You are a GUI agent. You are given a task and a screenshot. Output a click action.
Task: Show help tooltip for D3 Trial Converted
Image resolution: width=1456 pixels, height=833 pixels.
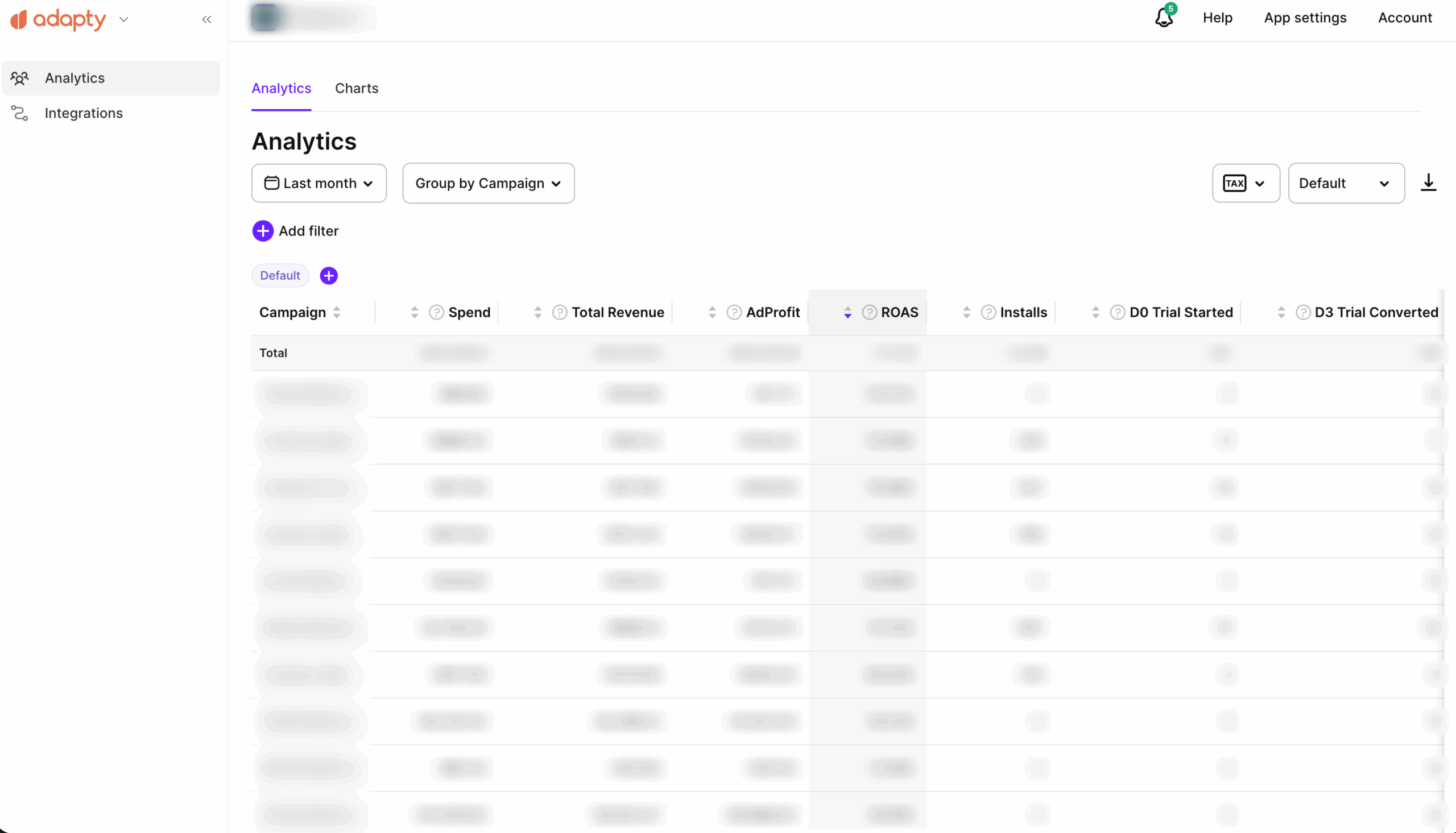click(1302, 312)
